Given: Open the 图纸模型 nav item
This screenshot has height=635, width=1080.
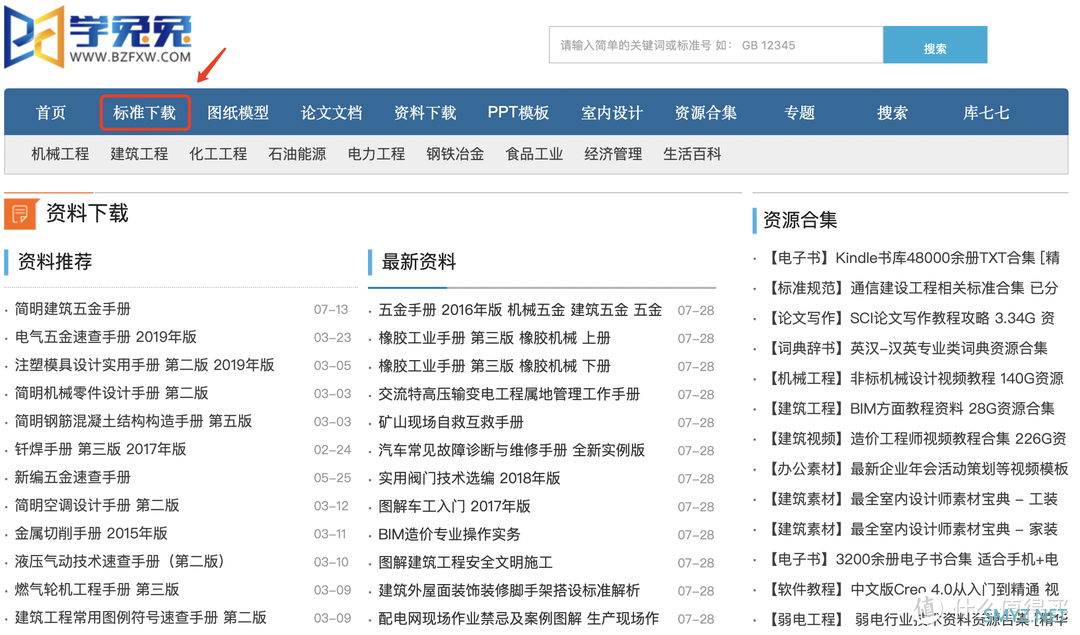Looking at the screenshot, I should tap(238, 113).
